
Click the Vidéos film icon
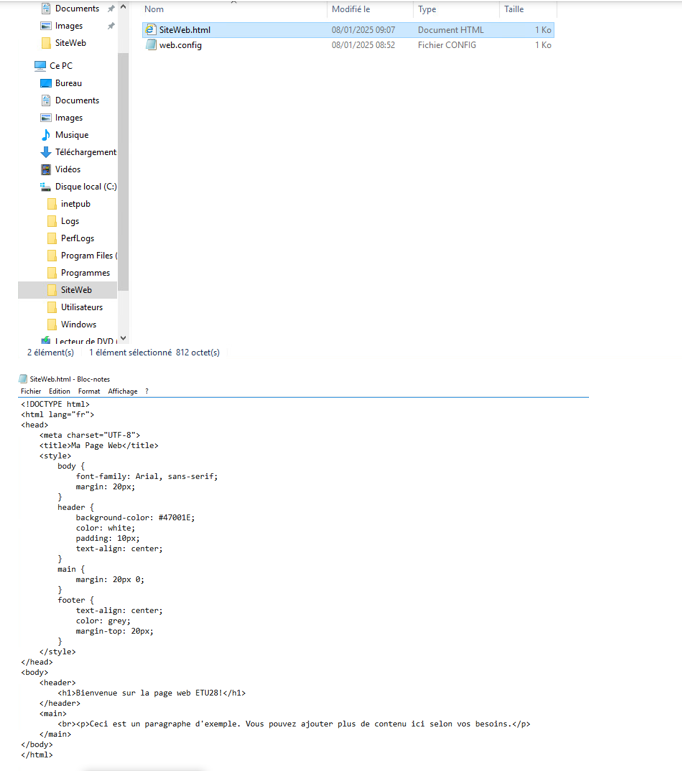pos(46,169)
